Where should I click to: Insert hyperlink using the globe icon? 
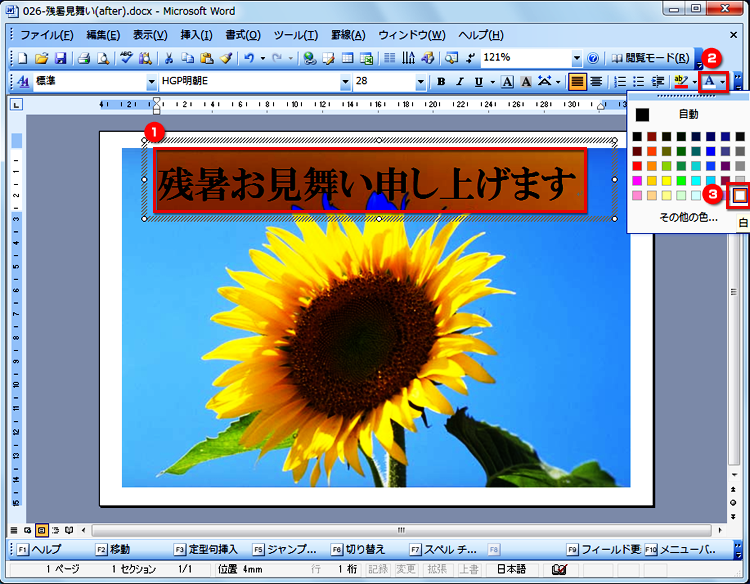pos(309,58)
